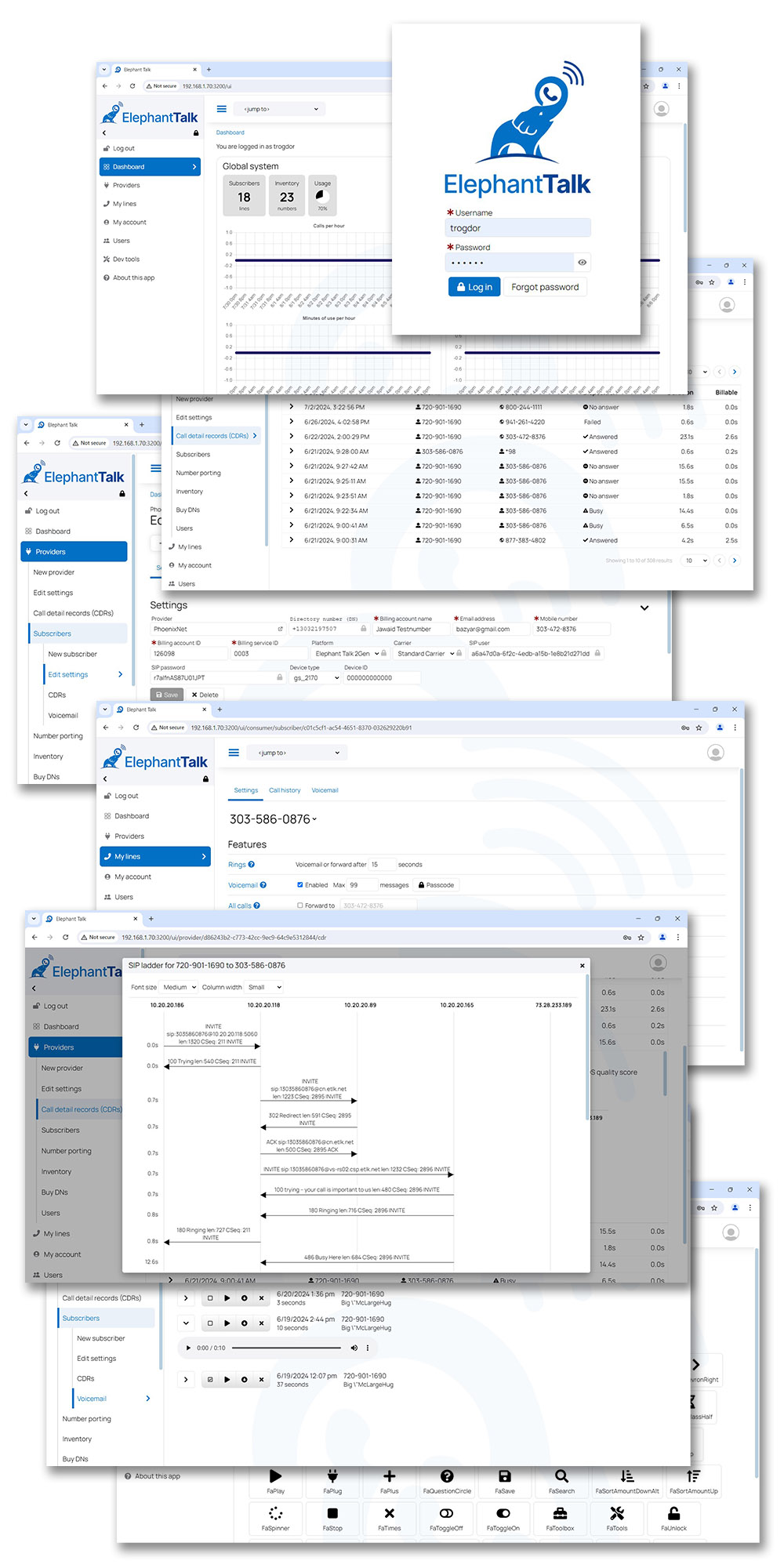Go to the next page of CDR results
This screenshot has height=1568, width=784.
[735, 561]
